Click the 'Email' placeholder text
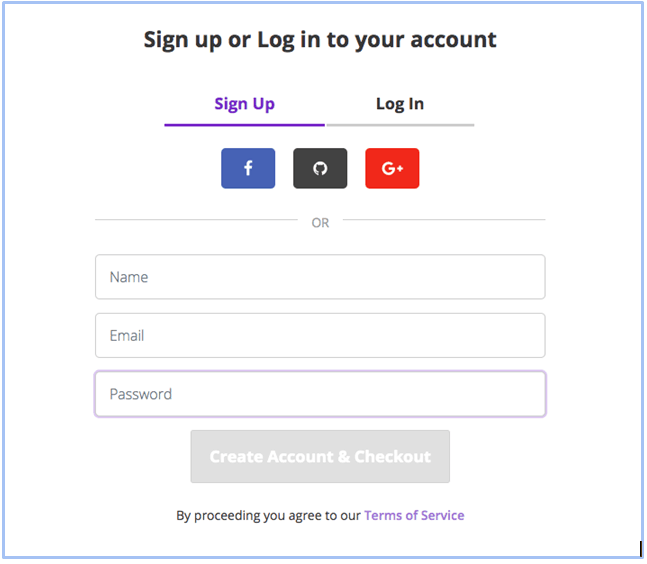Image resolution: width=647 pixels, height=564 pixels. point(127,335)
